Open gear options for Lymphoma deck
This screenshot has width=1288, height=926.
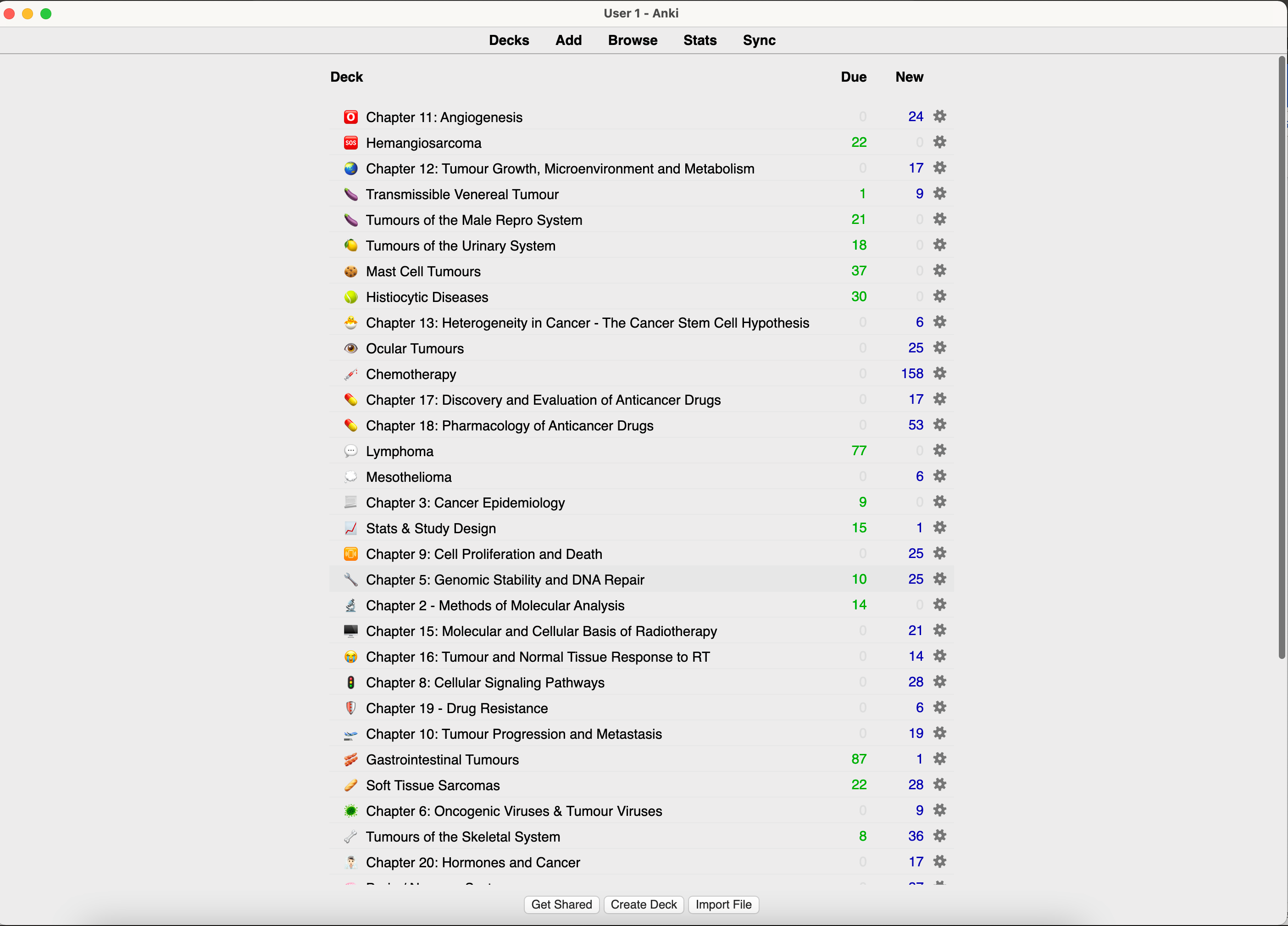940,451
